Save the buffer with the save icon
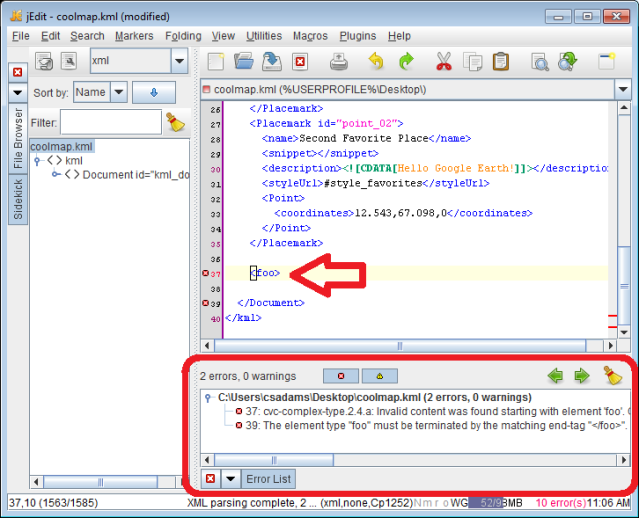The image size is (639, 518). pos(272,62)
